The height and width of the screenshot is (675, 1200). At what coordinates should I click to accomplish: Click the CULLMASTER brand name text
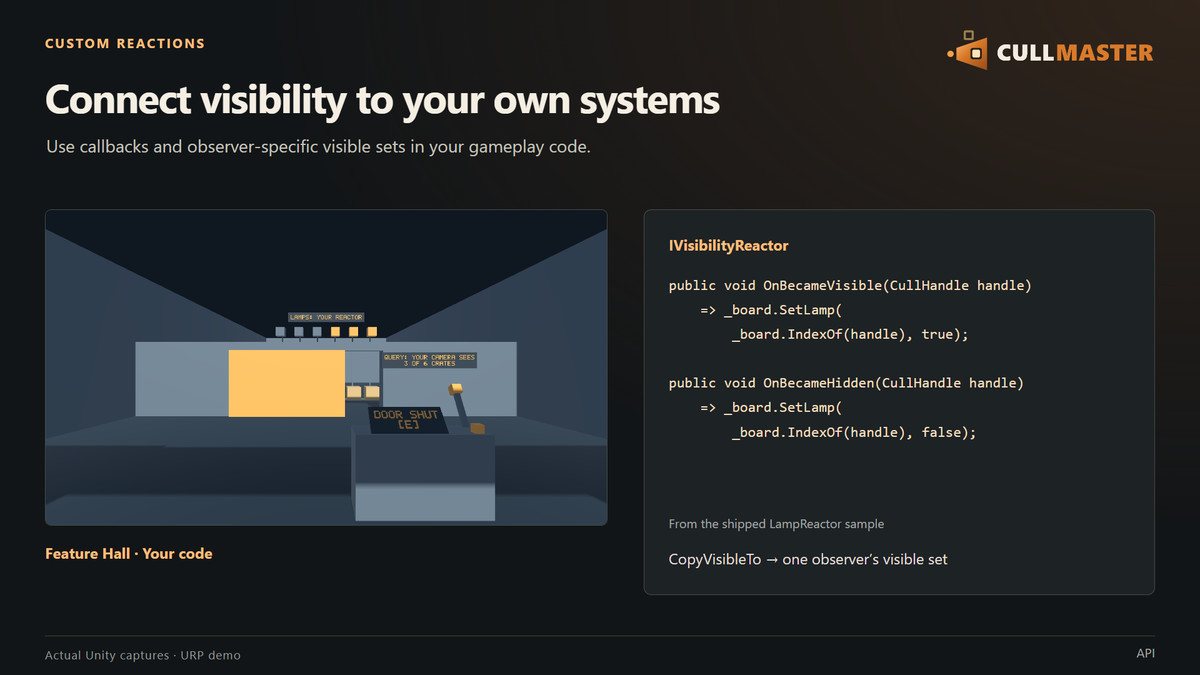tap(1075, 52)
